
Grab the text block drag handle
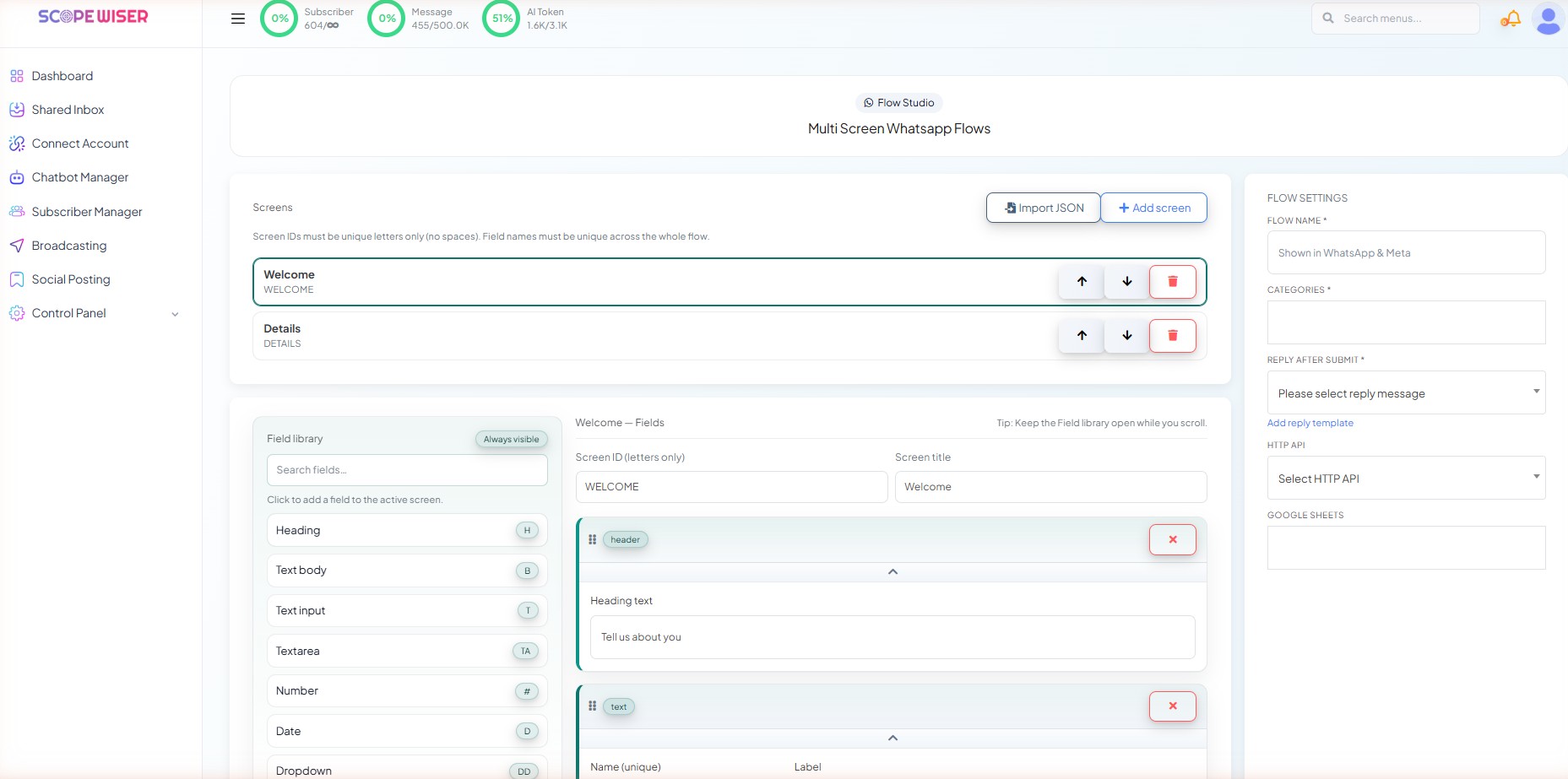(593, 706)
